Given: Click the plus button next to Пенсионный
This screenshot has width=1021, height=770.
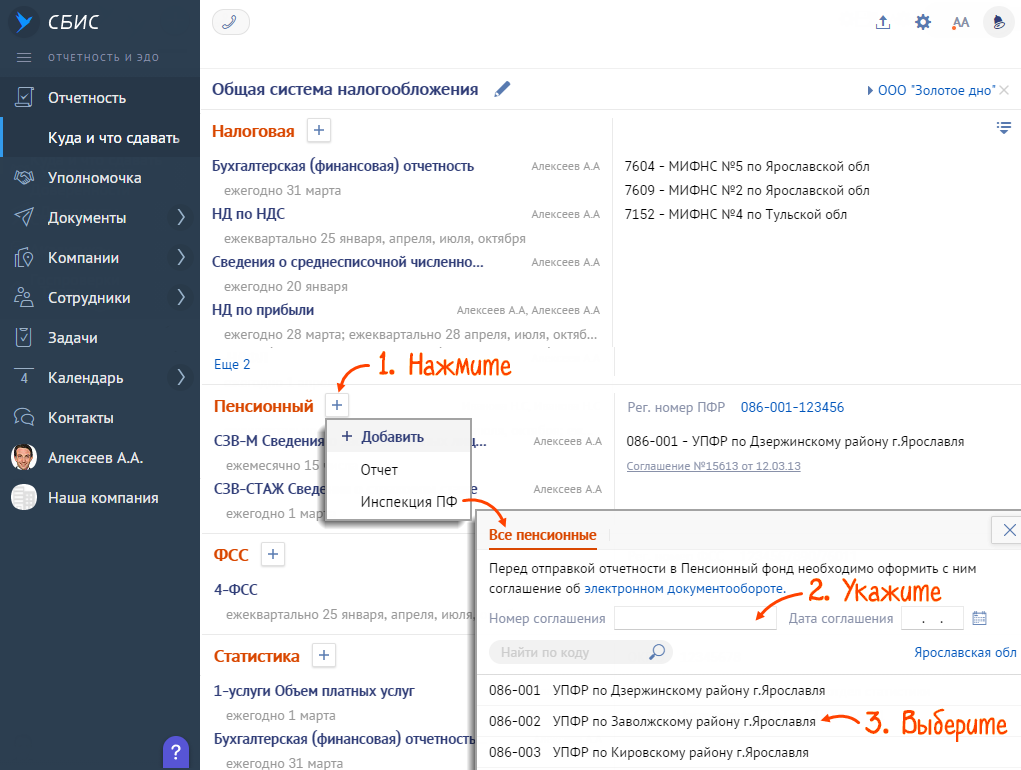Looking at the screenshot, I should [x=337, y=405].
